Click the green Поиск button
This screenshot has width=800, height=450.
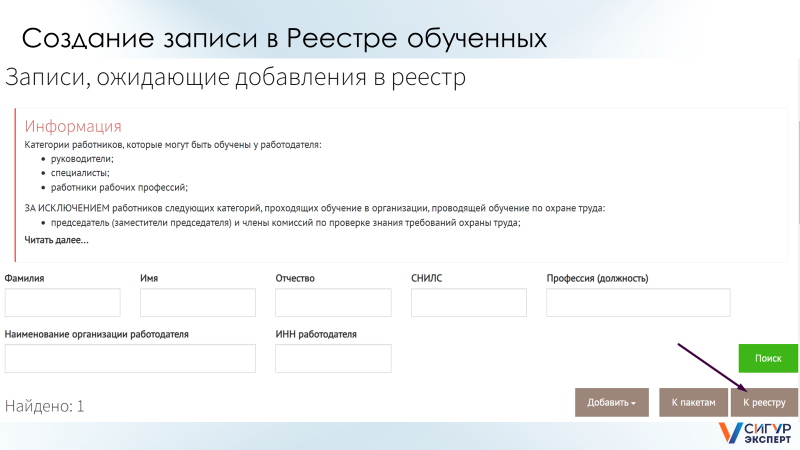pos(768,358)
